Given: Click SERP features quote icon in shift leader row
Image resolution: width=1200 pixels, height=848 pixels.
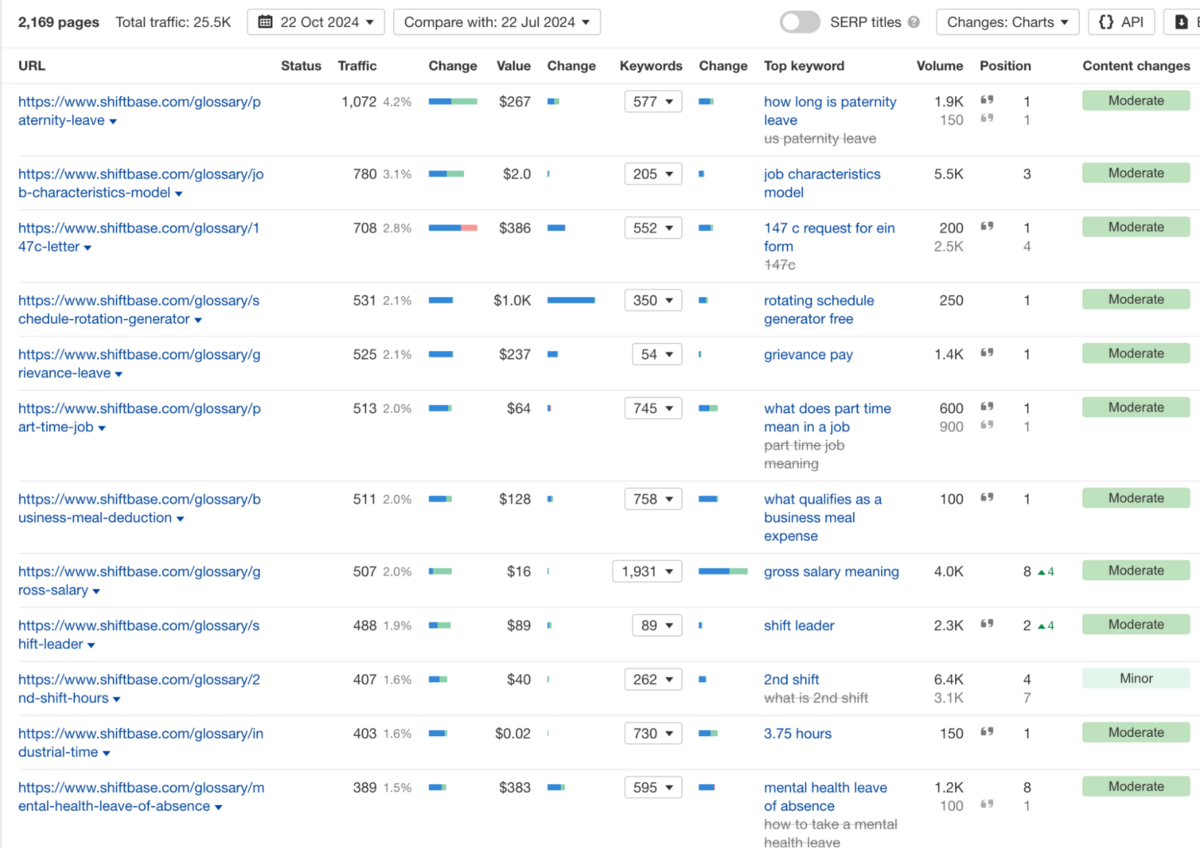Looking at the screenshot, I should tap(987, 625).
